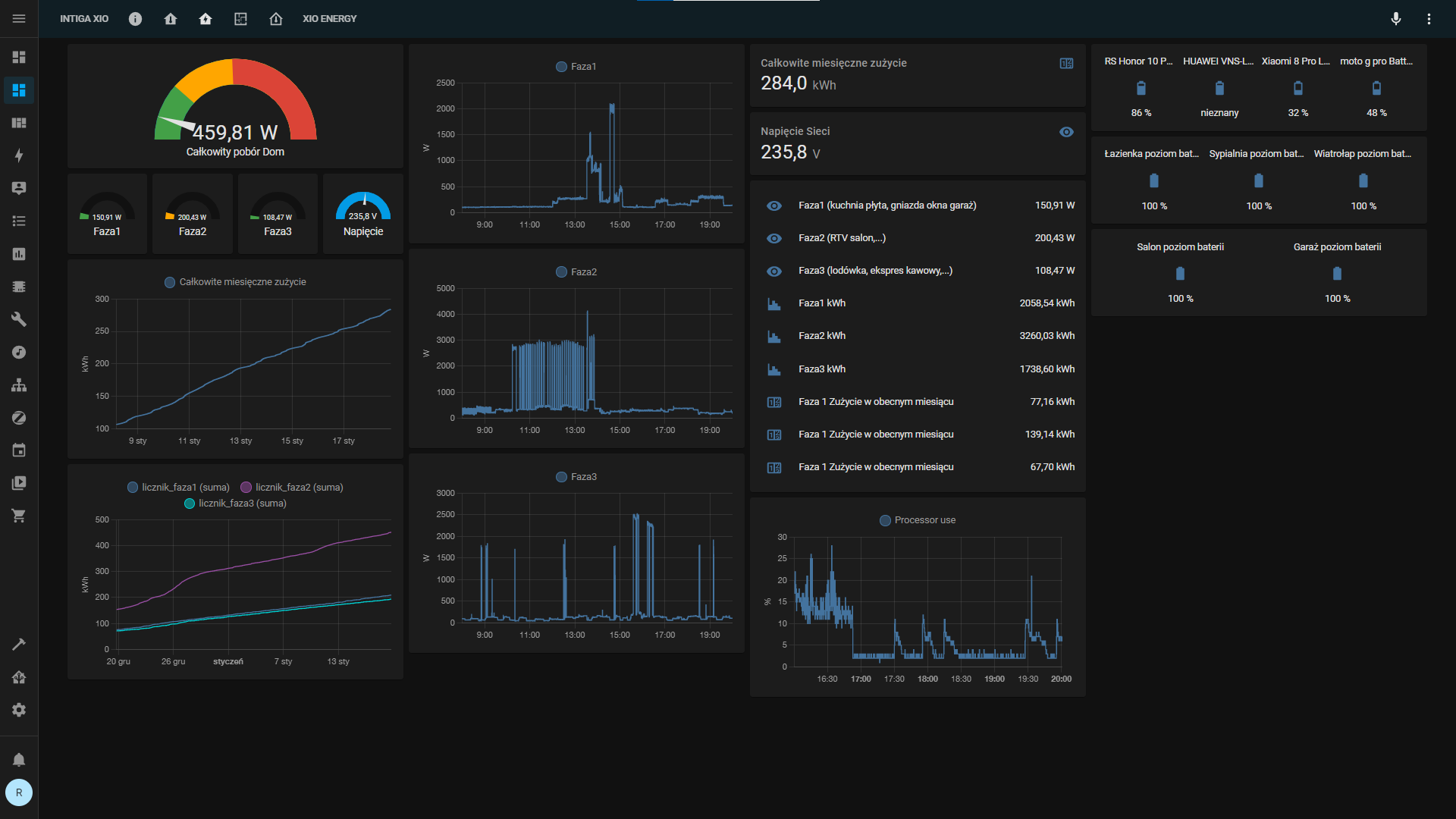The height and width of the screenshot is (819, 1456).
Task: Open user profile avatar R
Action: 19,792
